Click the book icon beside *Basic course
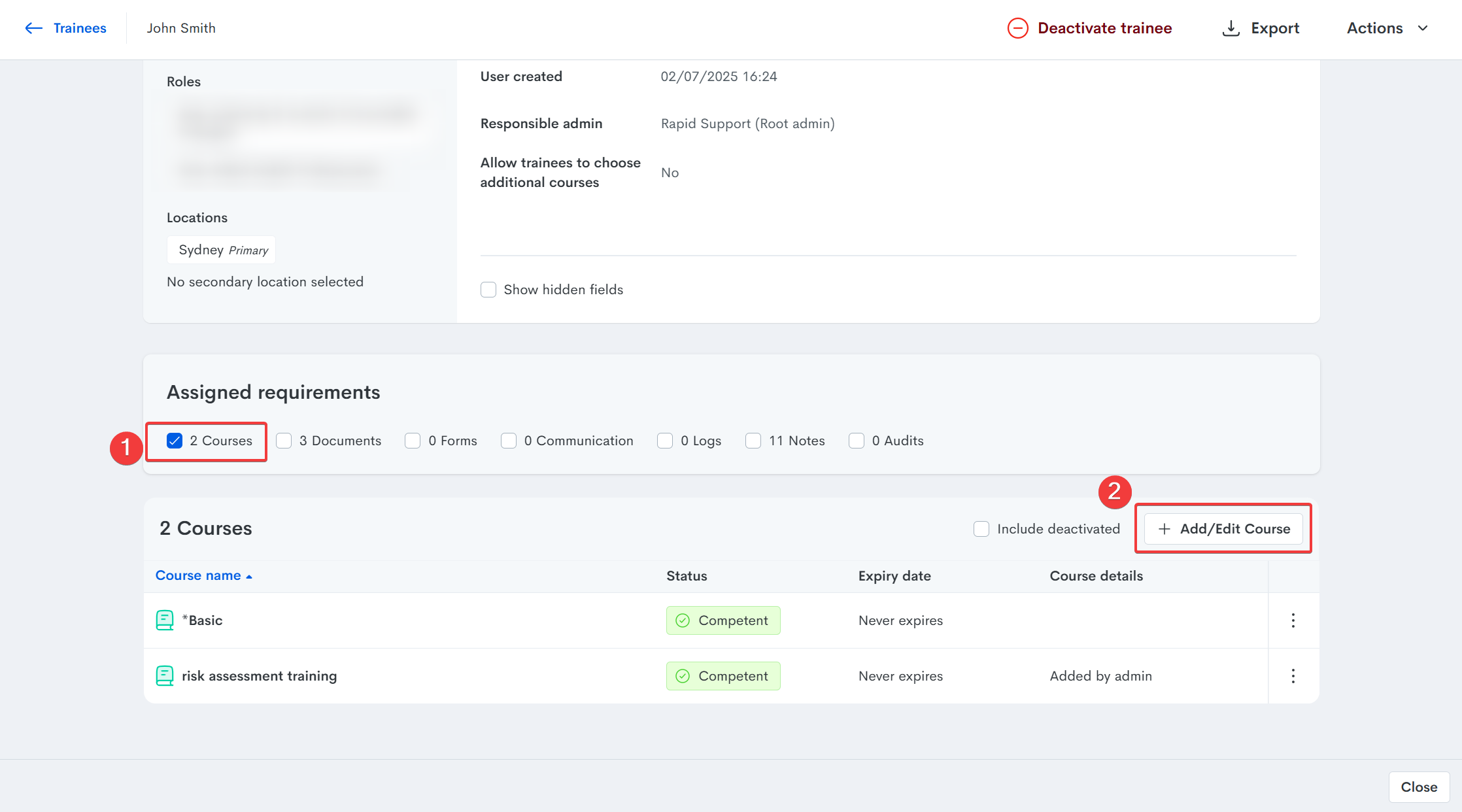Screen dimensions: 1462x812 click(165, 620)
